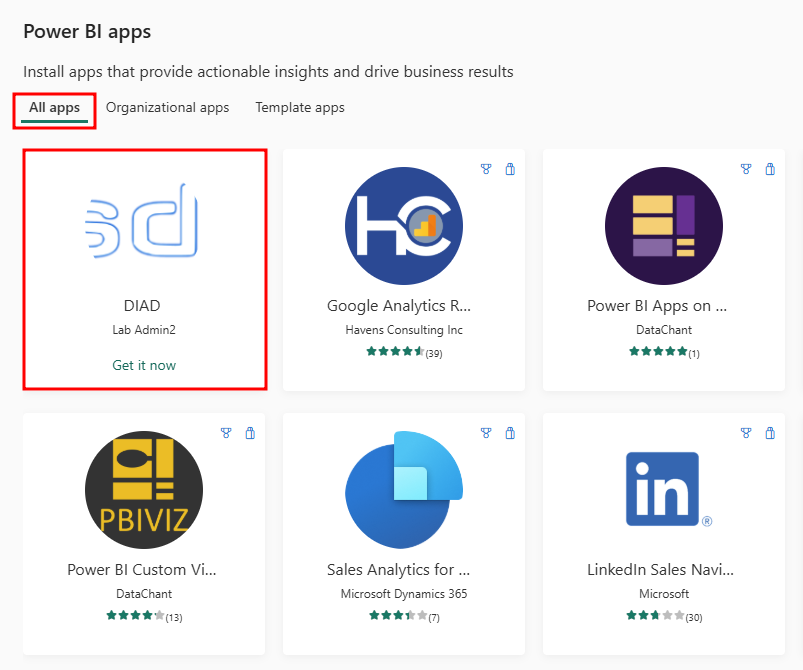The height and width of the screenshot is (670, 803).
Task: Click the Havens Consulting logo on Google Analytics card
Action: click(403, 226)
